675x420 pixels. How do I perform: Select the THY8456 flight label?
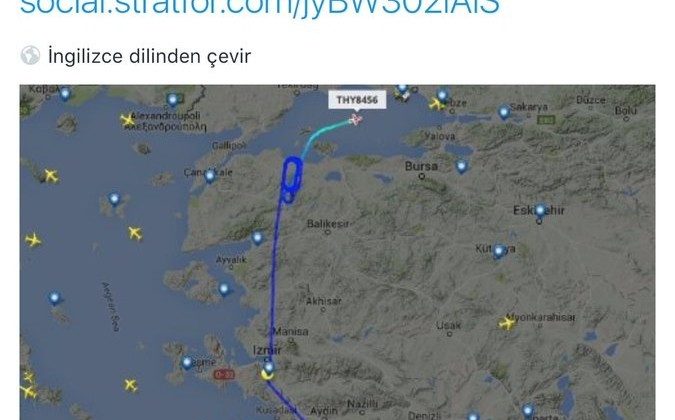(x=357, y=100)
